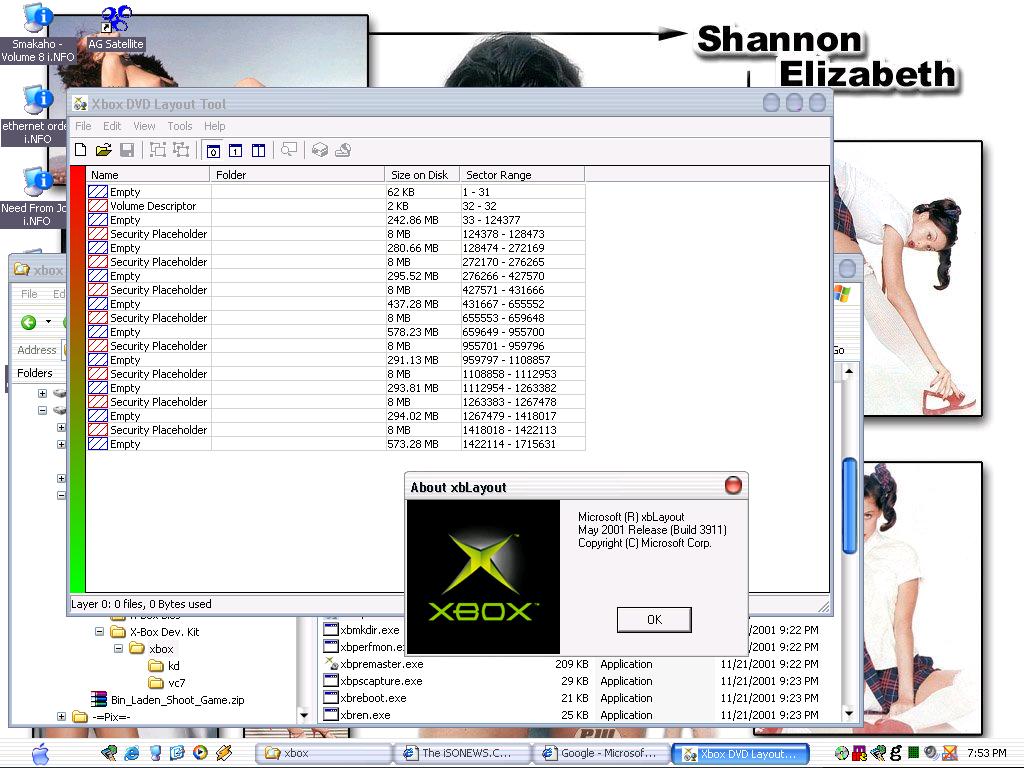Collapse the xbox folder in the tree
This screenshot has height=768, width=1024.
[x=118, y=648]
